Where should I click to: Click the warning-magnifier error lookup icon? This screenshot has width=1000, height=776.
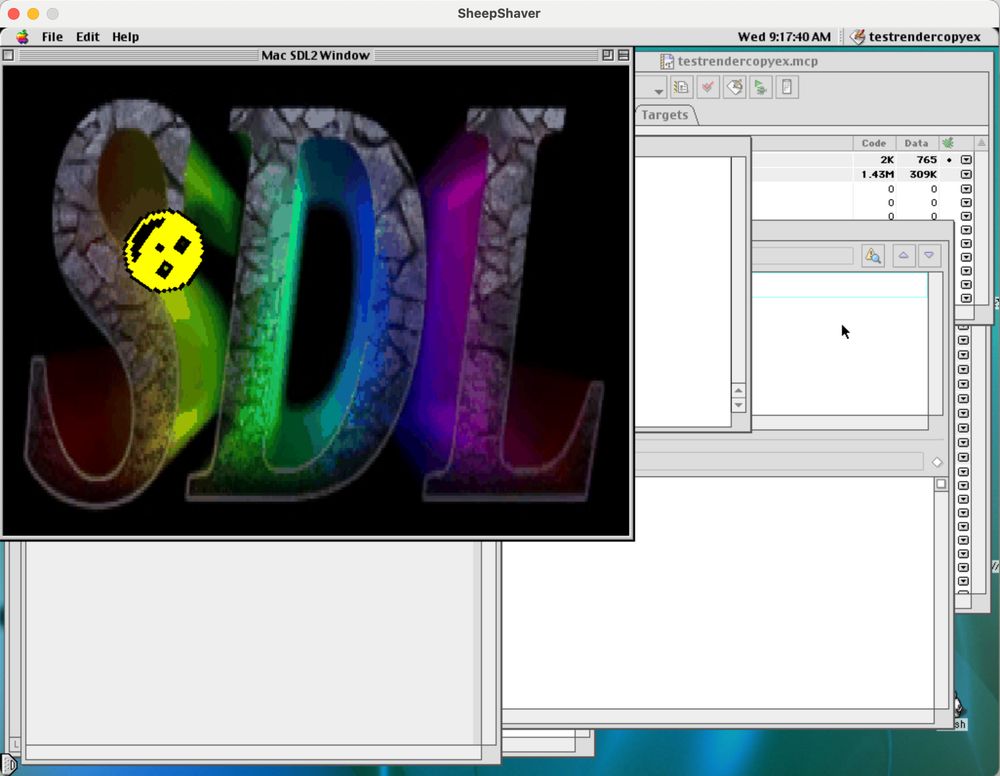point(872,255)
